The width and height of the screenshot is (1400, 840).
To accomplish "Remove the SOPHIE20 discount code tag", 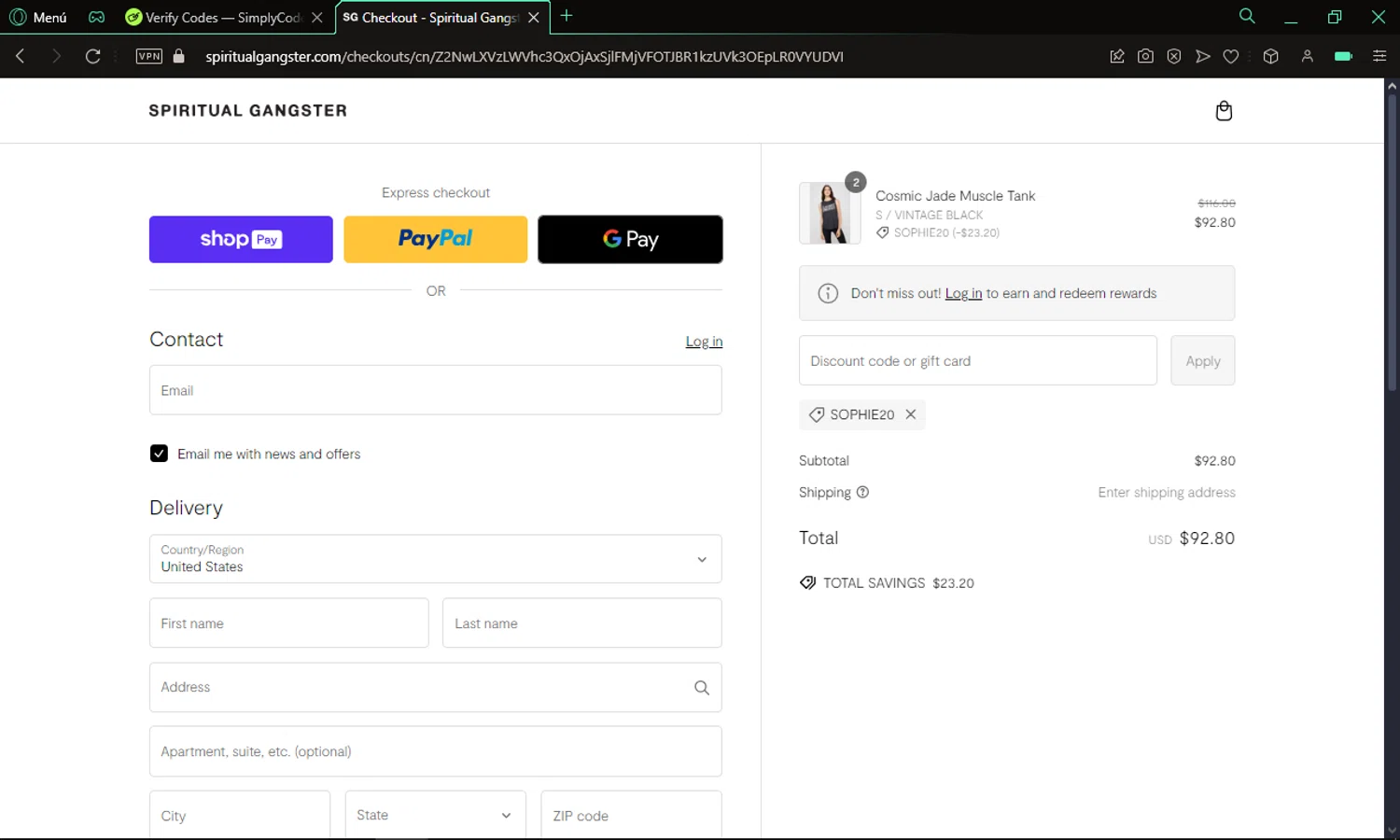I will tap(911, 414).
